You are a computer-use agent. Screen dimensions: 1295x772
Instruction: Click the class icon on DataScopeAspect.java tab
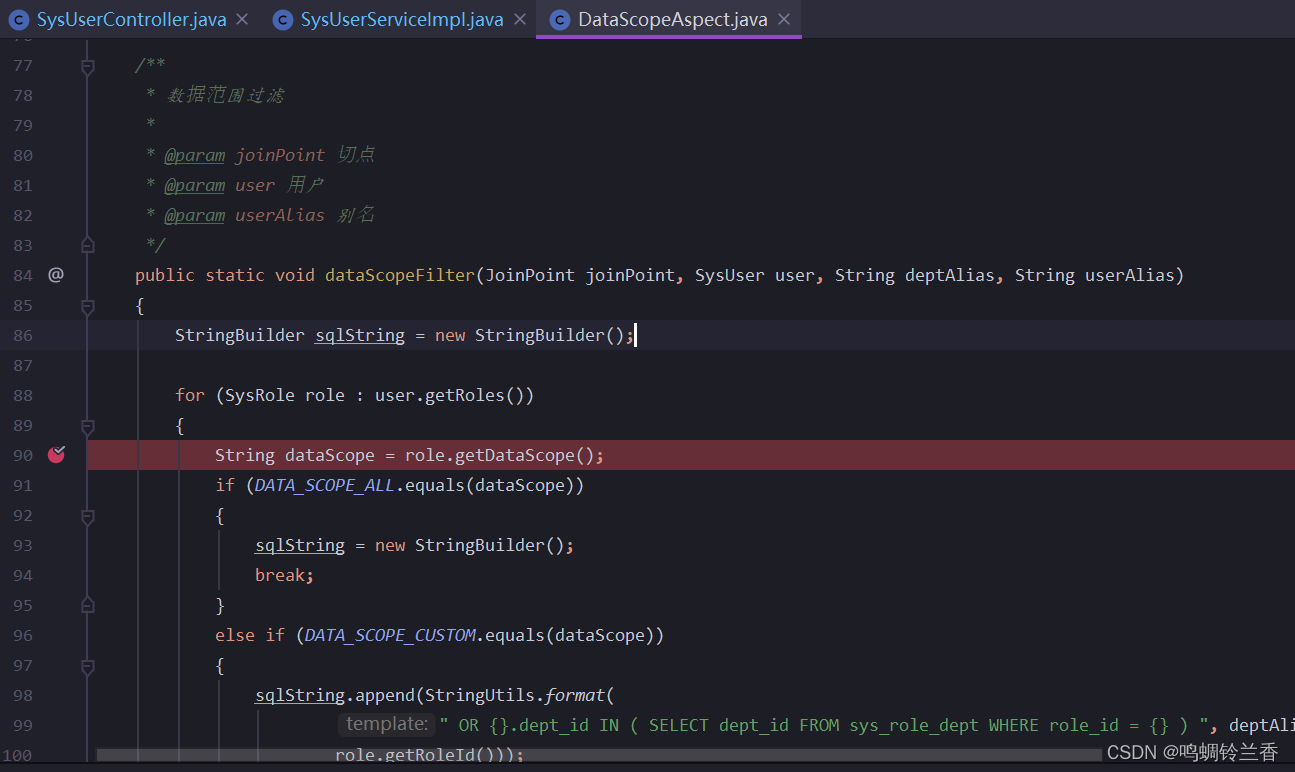pos(560,19)
